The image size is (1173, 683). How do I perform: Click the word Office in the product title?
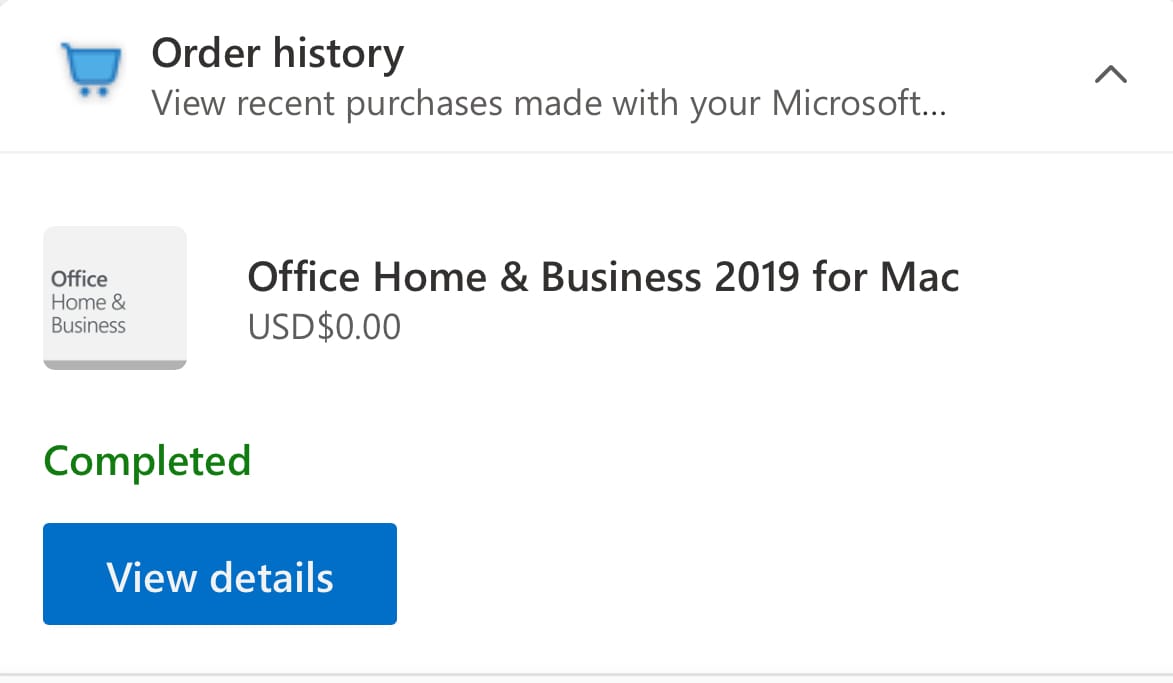coord(303,277)
